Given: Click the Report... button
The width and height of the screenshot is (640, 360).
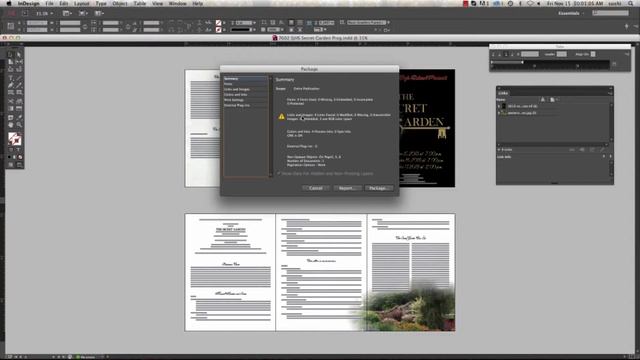Looking at the screenshot, I should pyautogui.click(x=347, y=188).
